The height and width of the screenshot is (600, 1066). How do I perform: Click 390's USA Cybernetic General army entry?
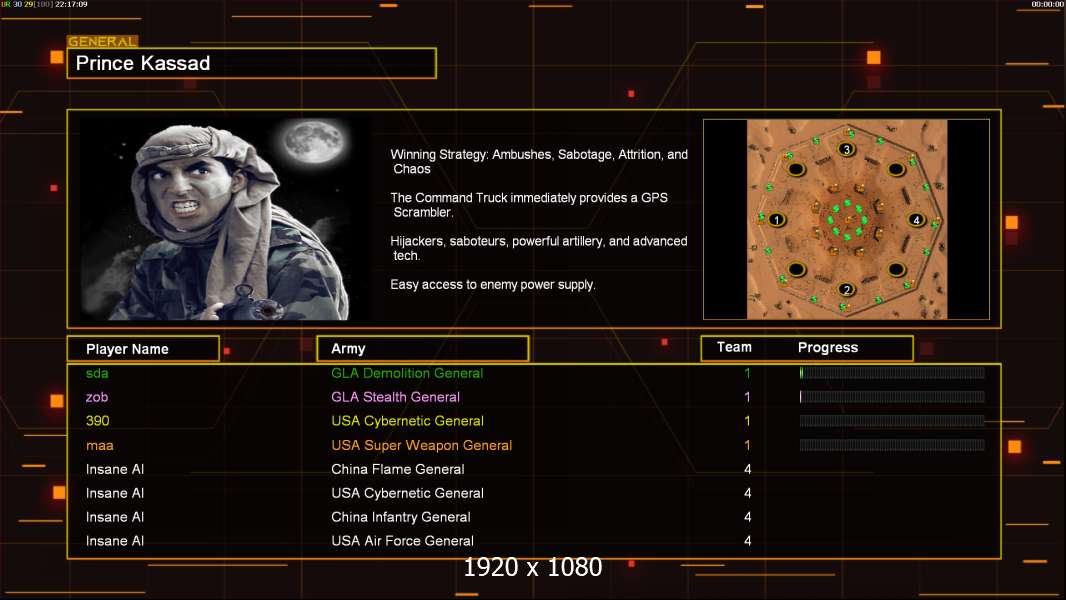[x=407, y=421]
